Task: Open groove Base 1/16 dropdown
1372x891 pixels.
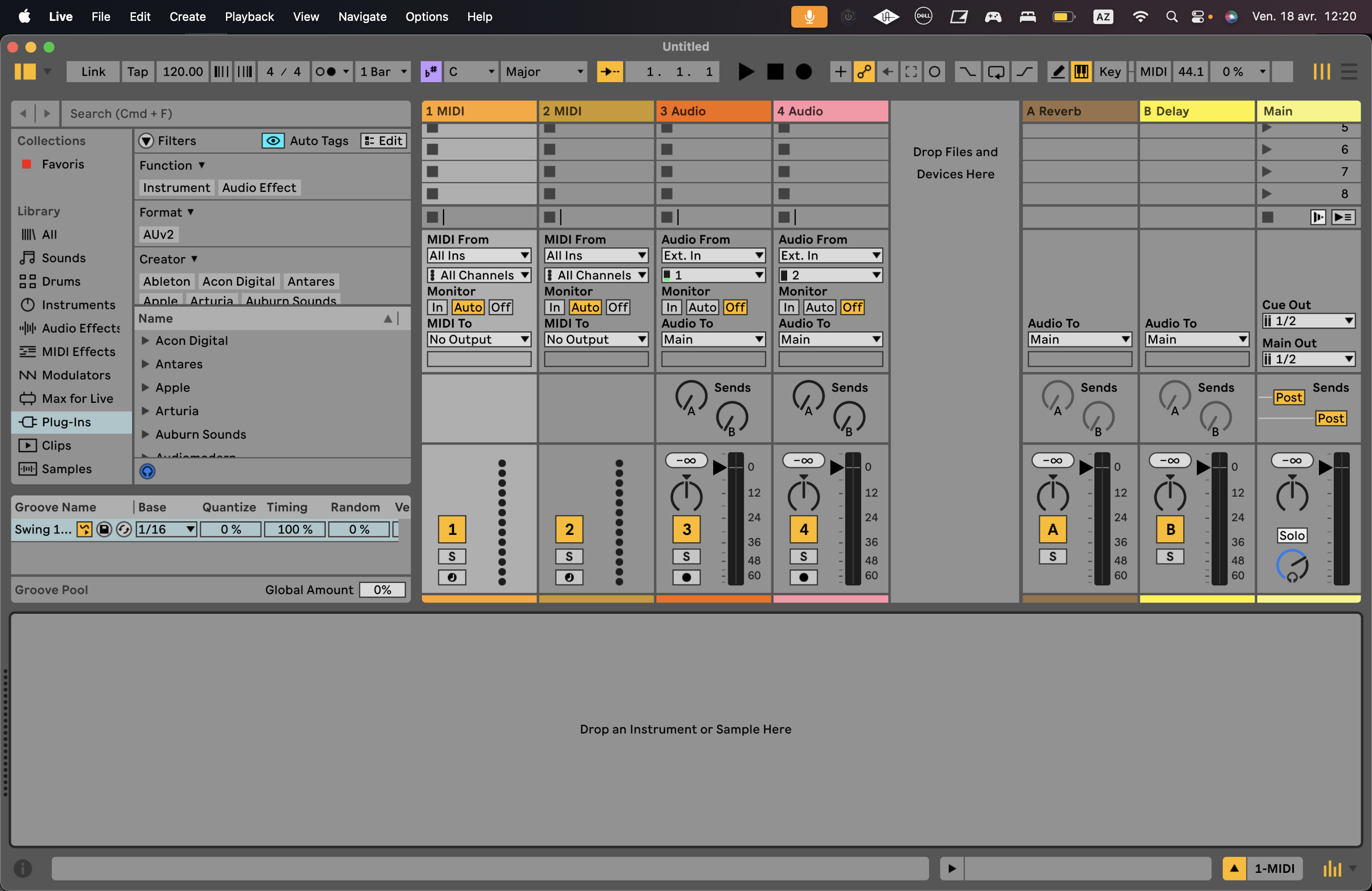Action: point(166,529)
